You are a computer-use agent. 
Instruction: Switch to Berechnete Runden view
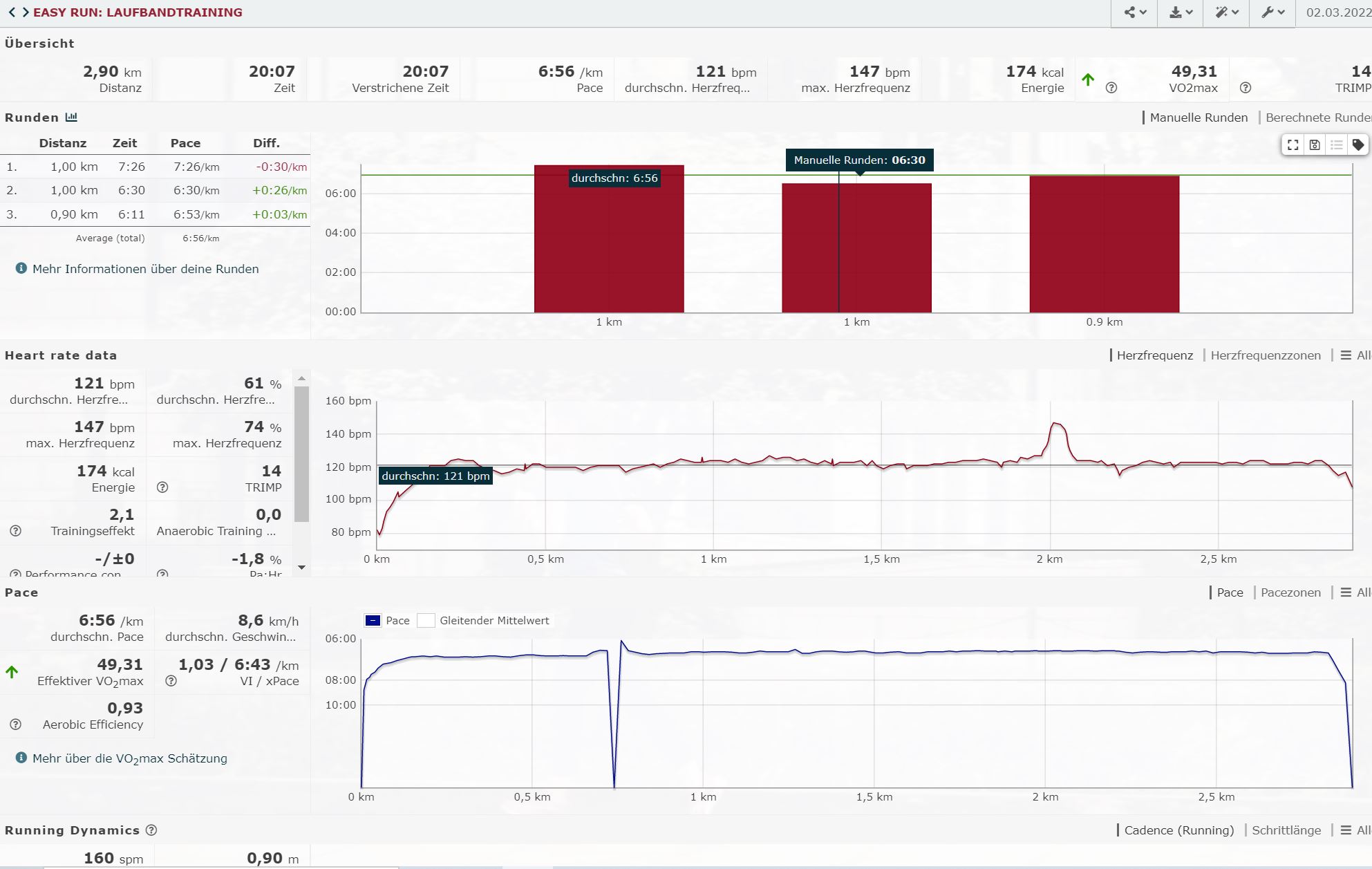coord(1317,118)
